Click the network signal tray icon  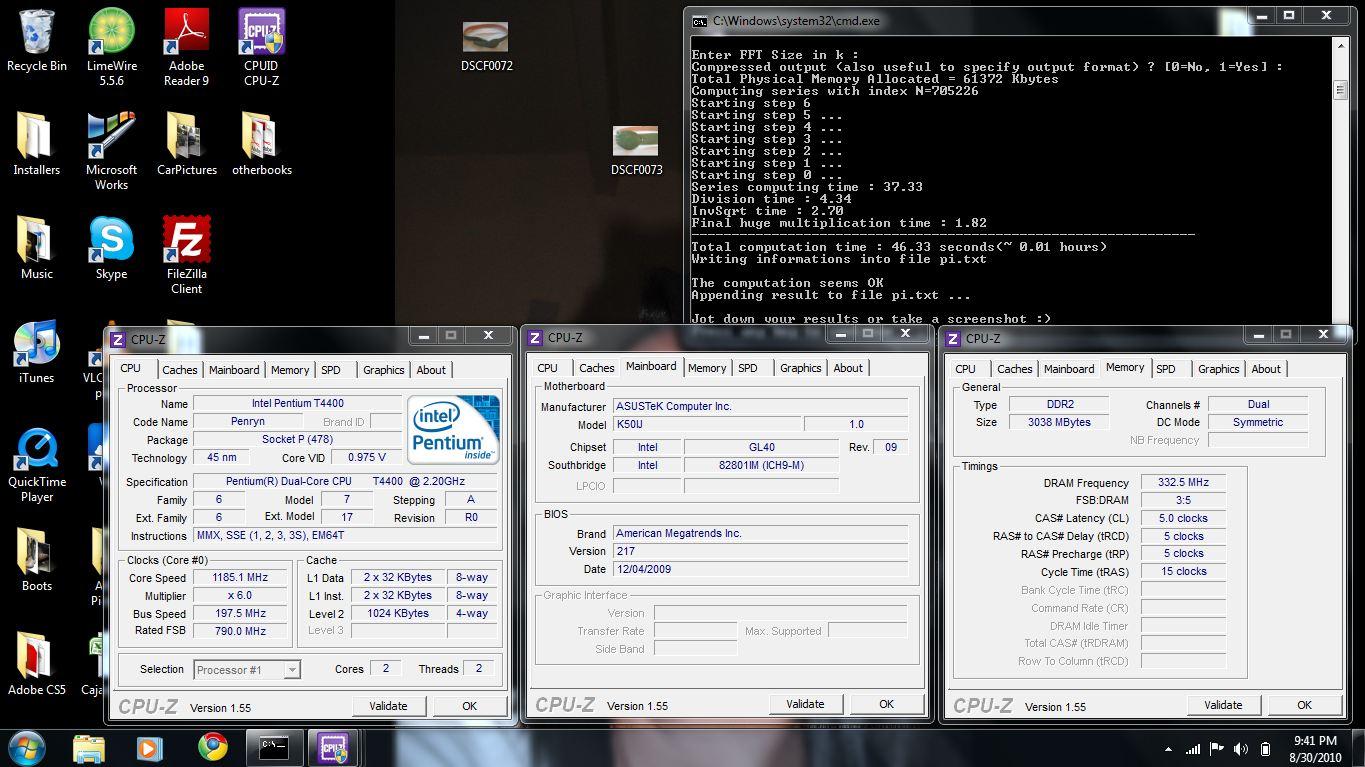[x=1193, y=749]
